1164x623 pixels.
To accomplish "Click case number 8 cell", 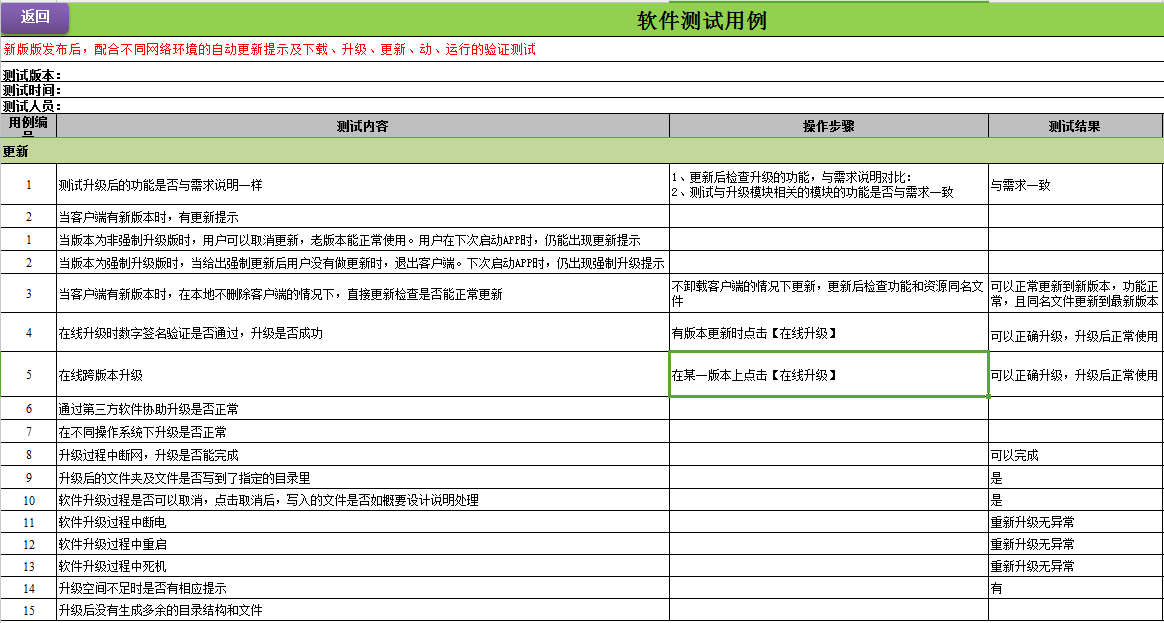I will pos(29,454).
